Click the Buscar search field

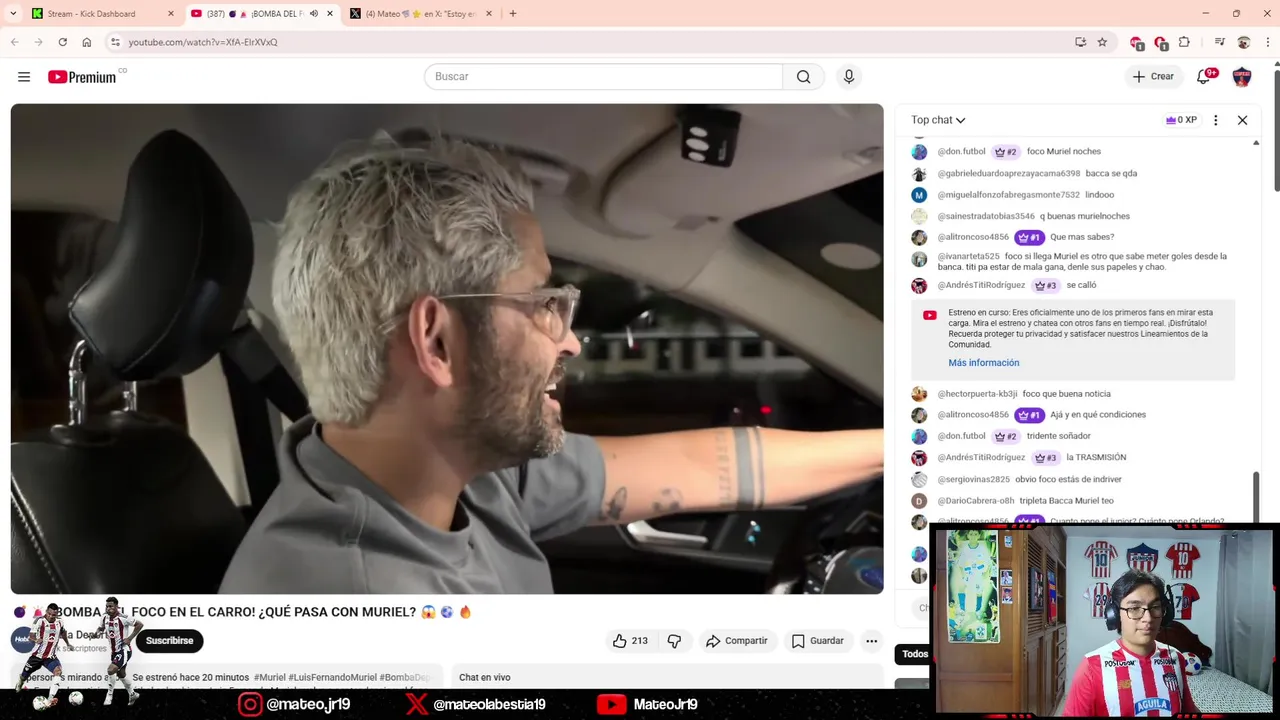[x=603, y=77]
